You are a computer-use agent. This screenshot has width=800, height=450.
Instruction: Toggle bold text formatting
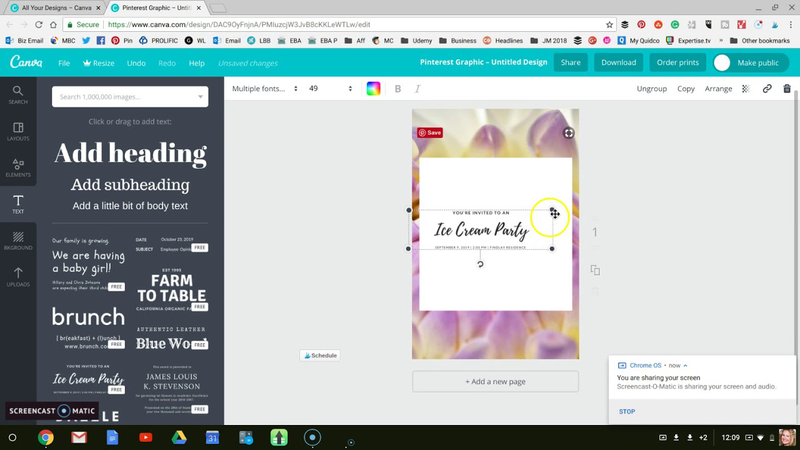(x=398, y=89)
